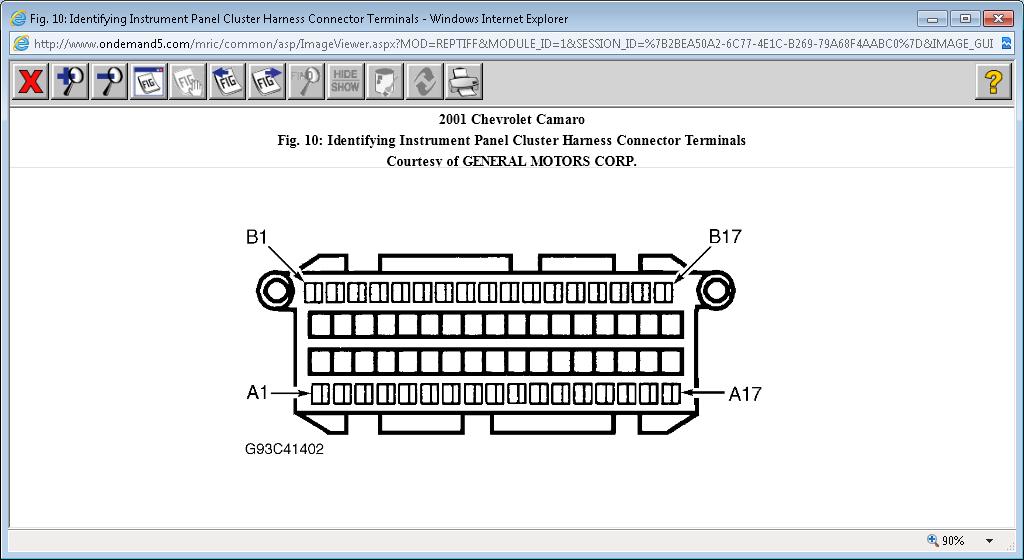1024x560 pixels.
Task: Click the Fig. 10 caption text
Action: pos(511,140)
